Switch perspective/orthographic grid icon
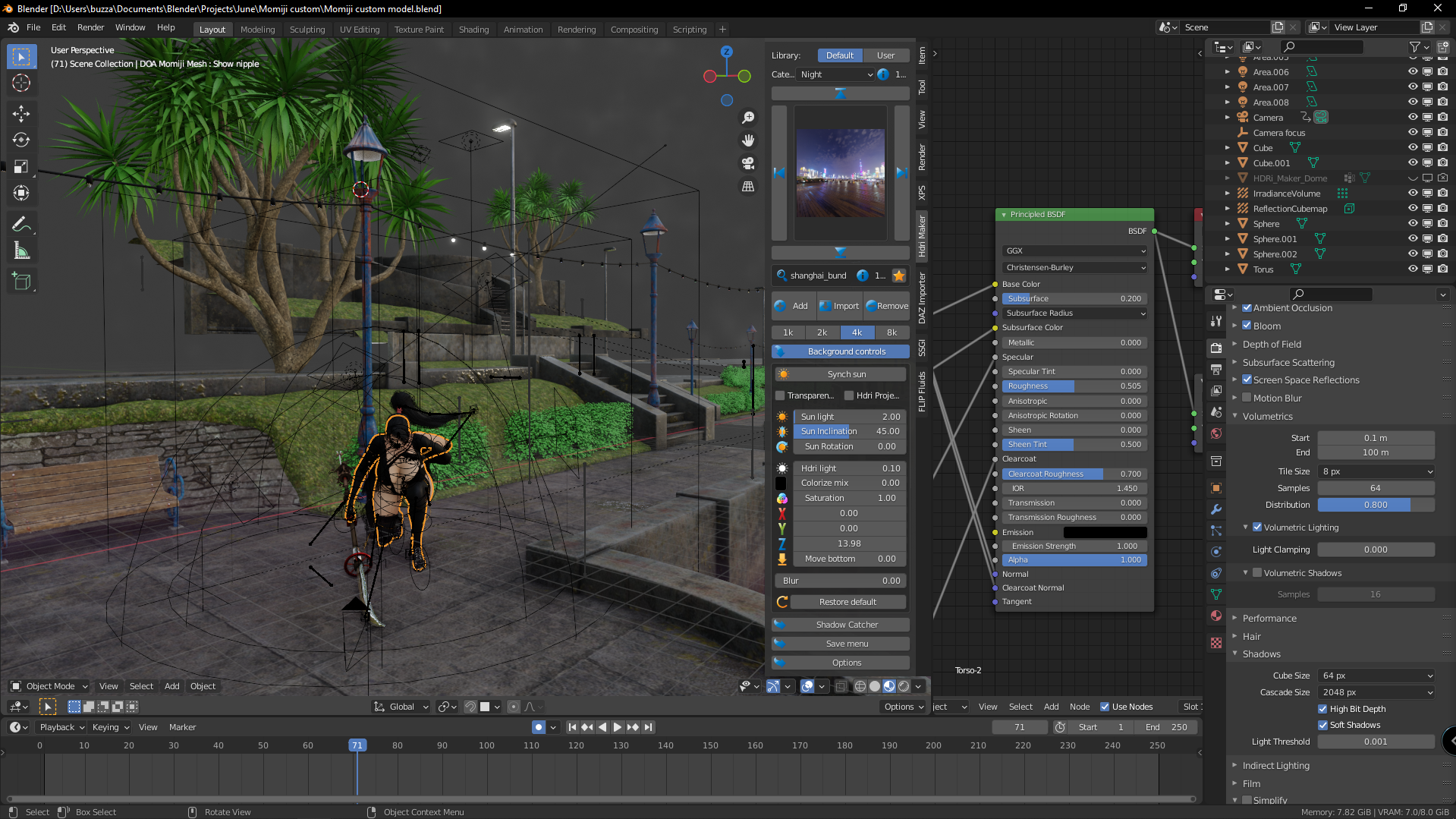The width and height of the screenshot is (1456, 819). [x=748, y=186]
